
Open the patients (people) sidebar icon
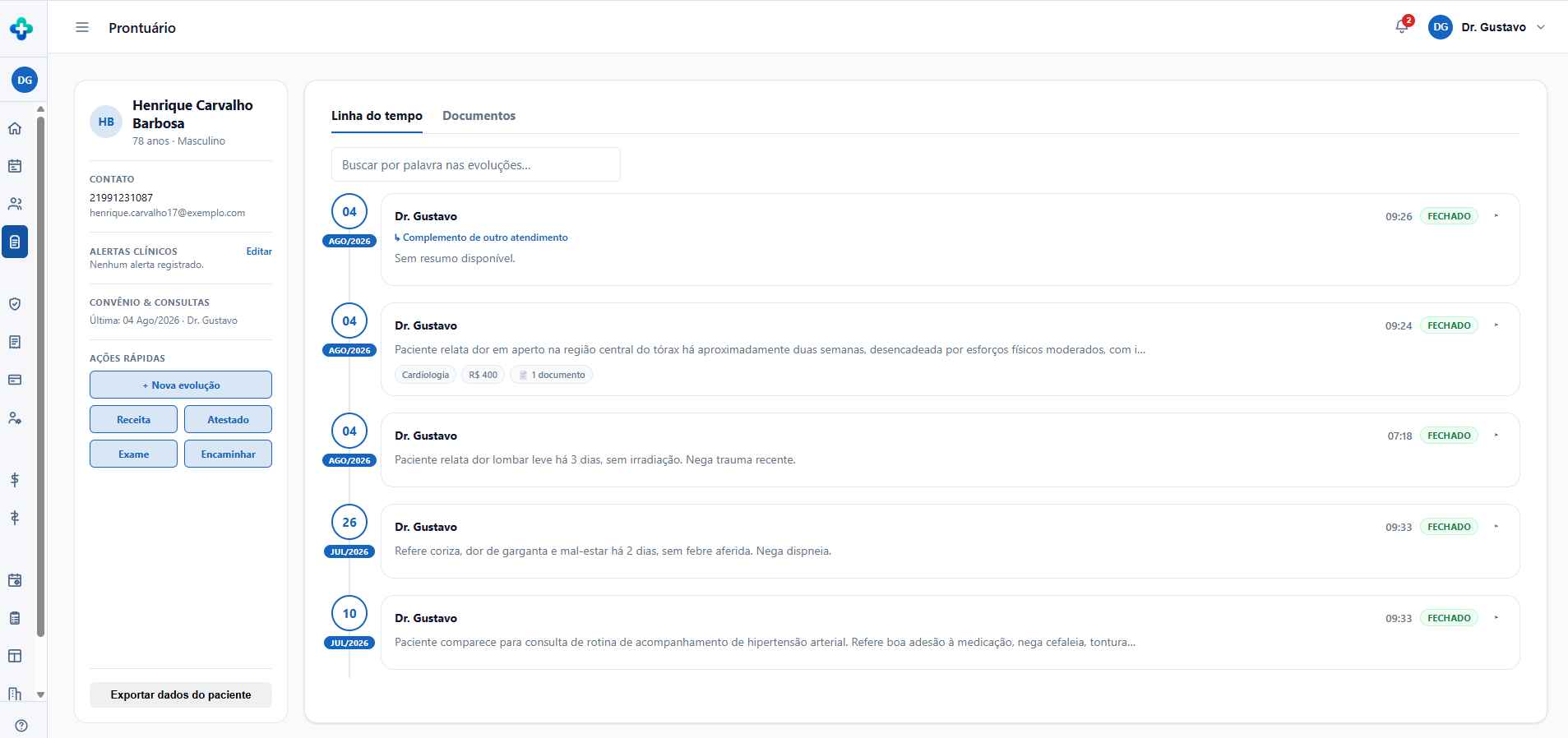click(x=15, y=204)
